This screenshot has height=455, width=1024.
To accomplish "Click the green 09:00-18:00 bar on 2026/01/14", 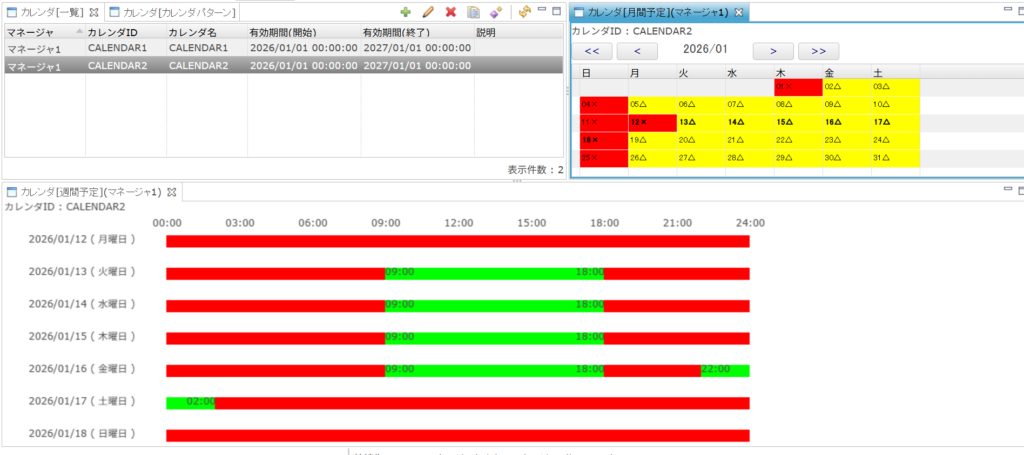I will pyautogui.click(x=494, y=304).
